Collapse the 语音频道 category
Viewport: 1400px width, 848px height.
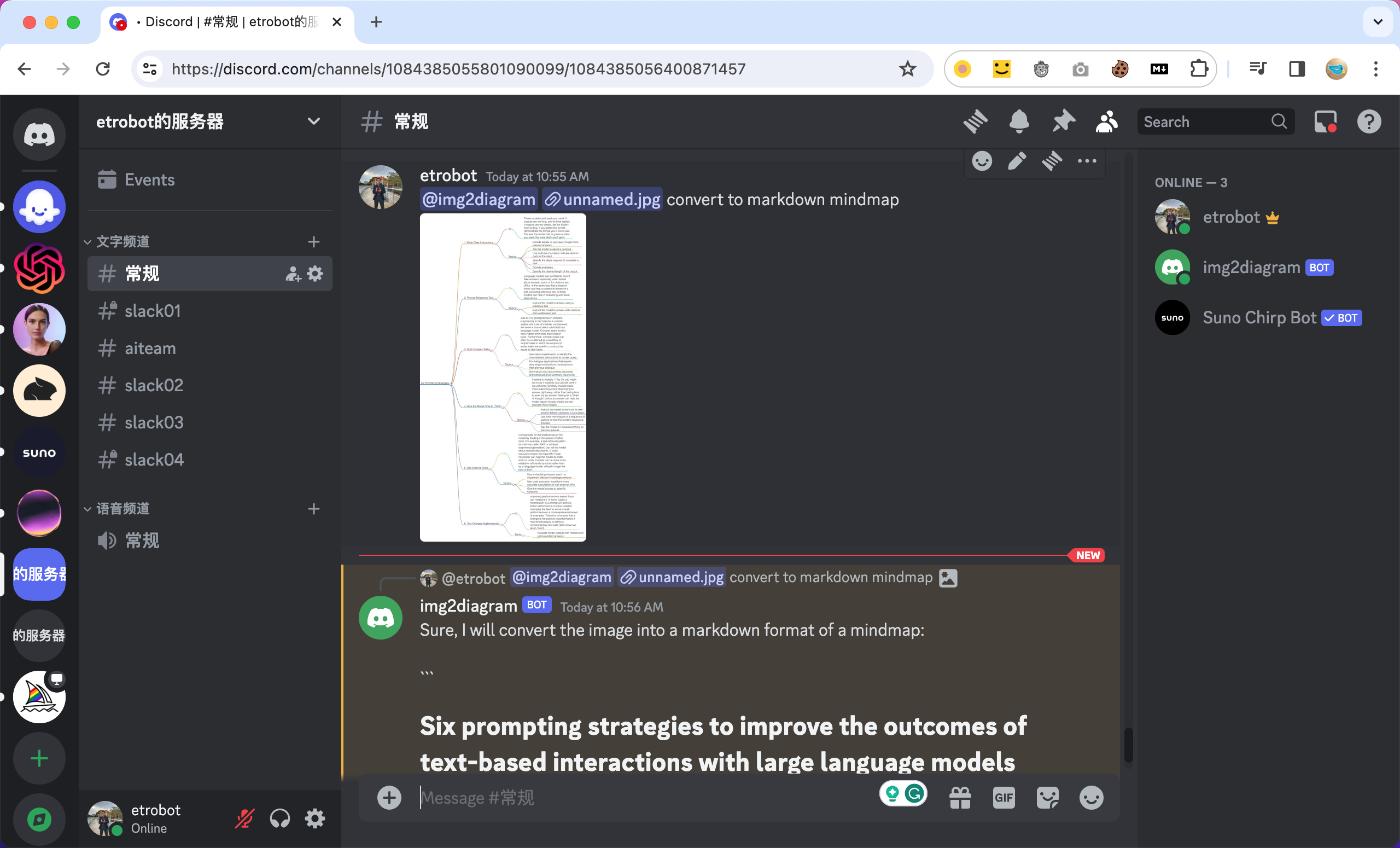coord(122,509)
